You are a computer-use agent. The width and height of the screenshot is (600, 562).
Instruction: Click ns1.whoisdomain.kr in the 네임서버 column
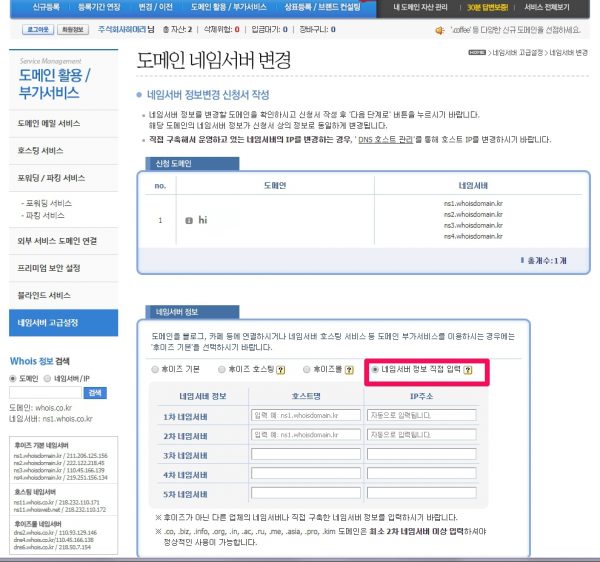(x=473, y=204)
